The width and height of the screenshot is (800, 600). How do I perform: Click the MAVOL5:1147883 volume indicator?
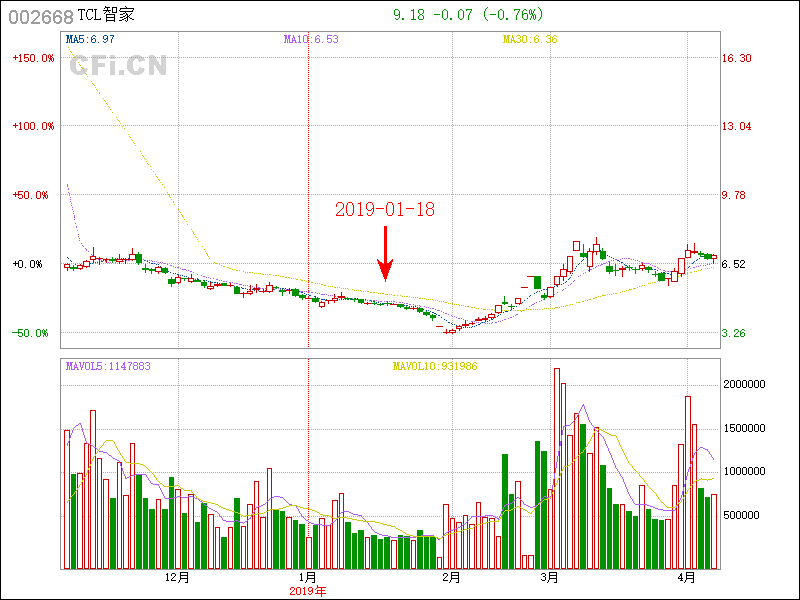pyautogui.click(x=108, y=366)
